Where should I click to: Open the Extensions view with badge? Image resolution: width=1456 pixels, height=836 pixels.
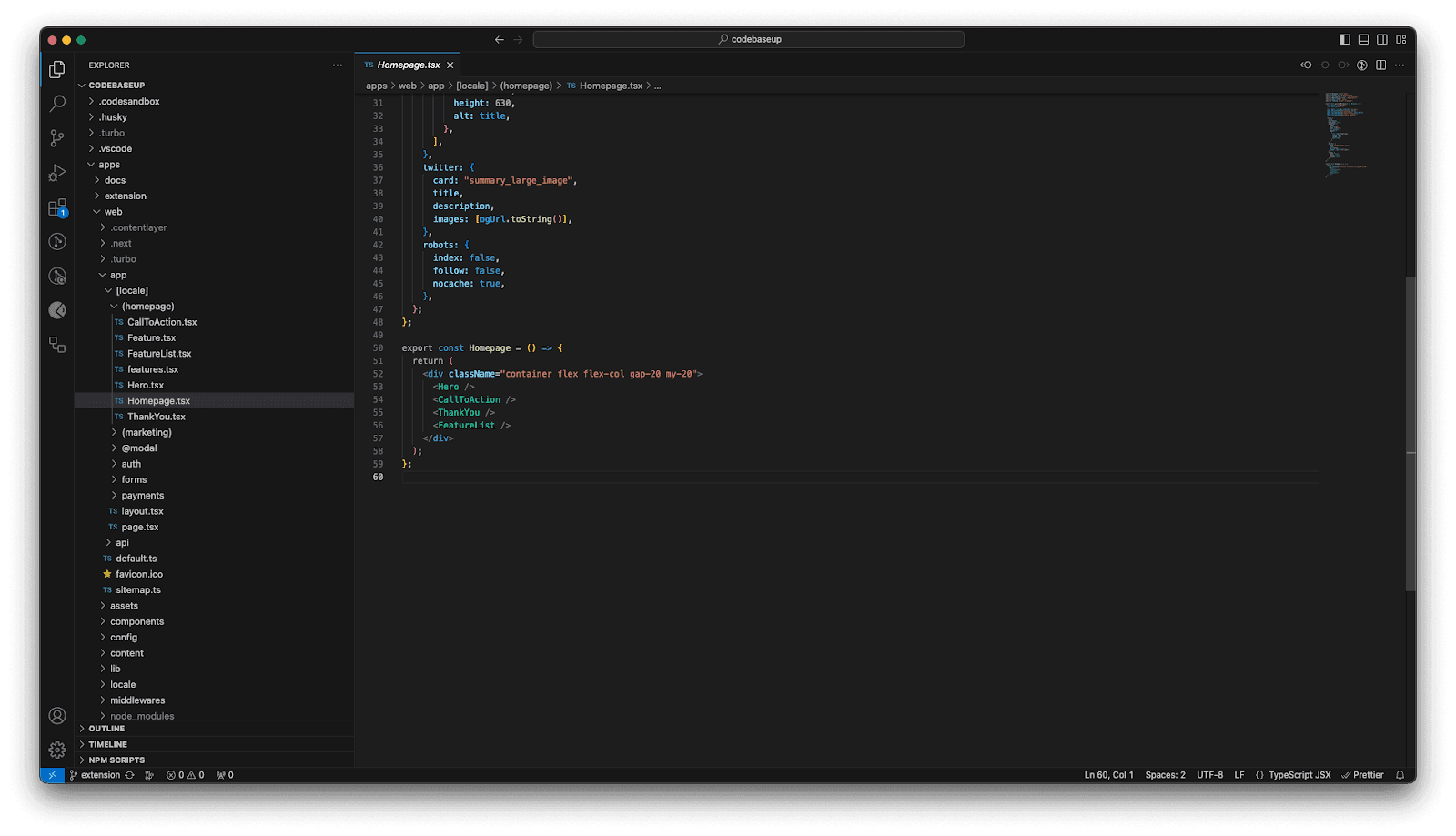pyautogui.click(x=57, y=207)
